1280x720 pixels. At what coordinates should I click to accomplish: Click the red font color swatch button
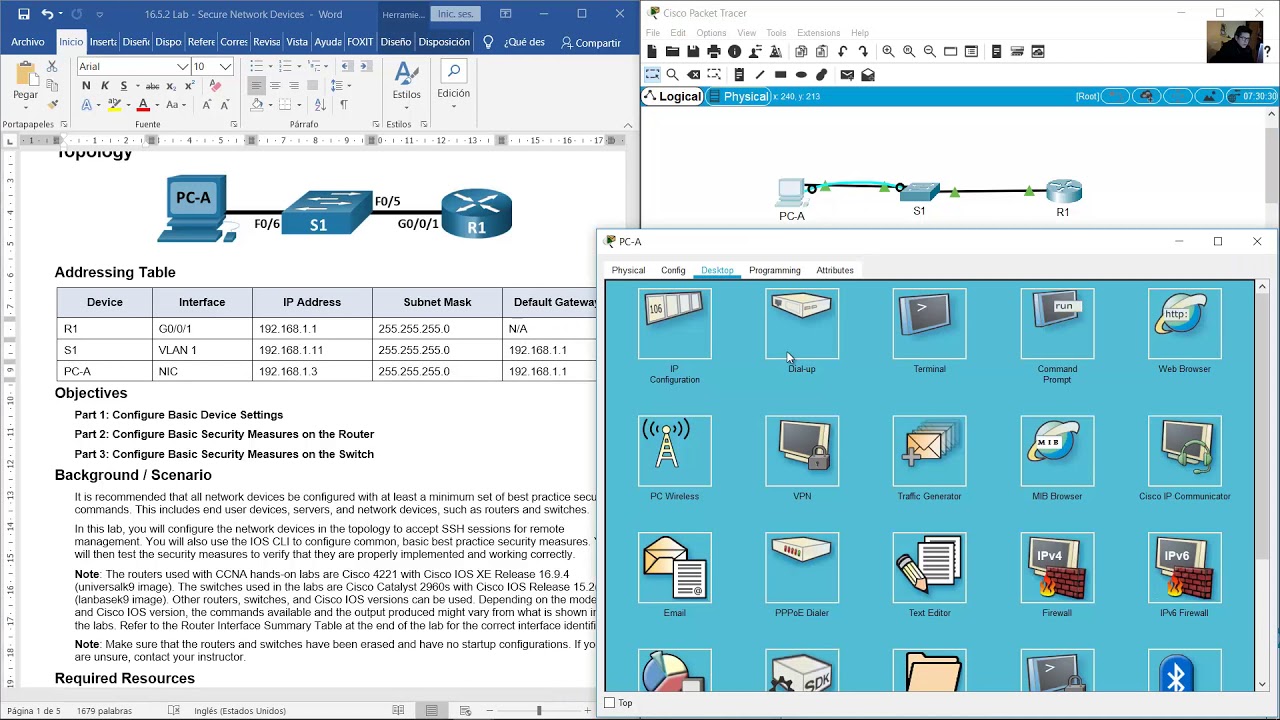tap(144, 105)
